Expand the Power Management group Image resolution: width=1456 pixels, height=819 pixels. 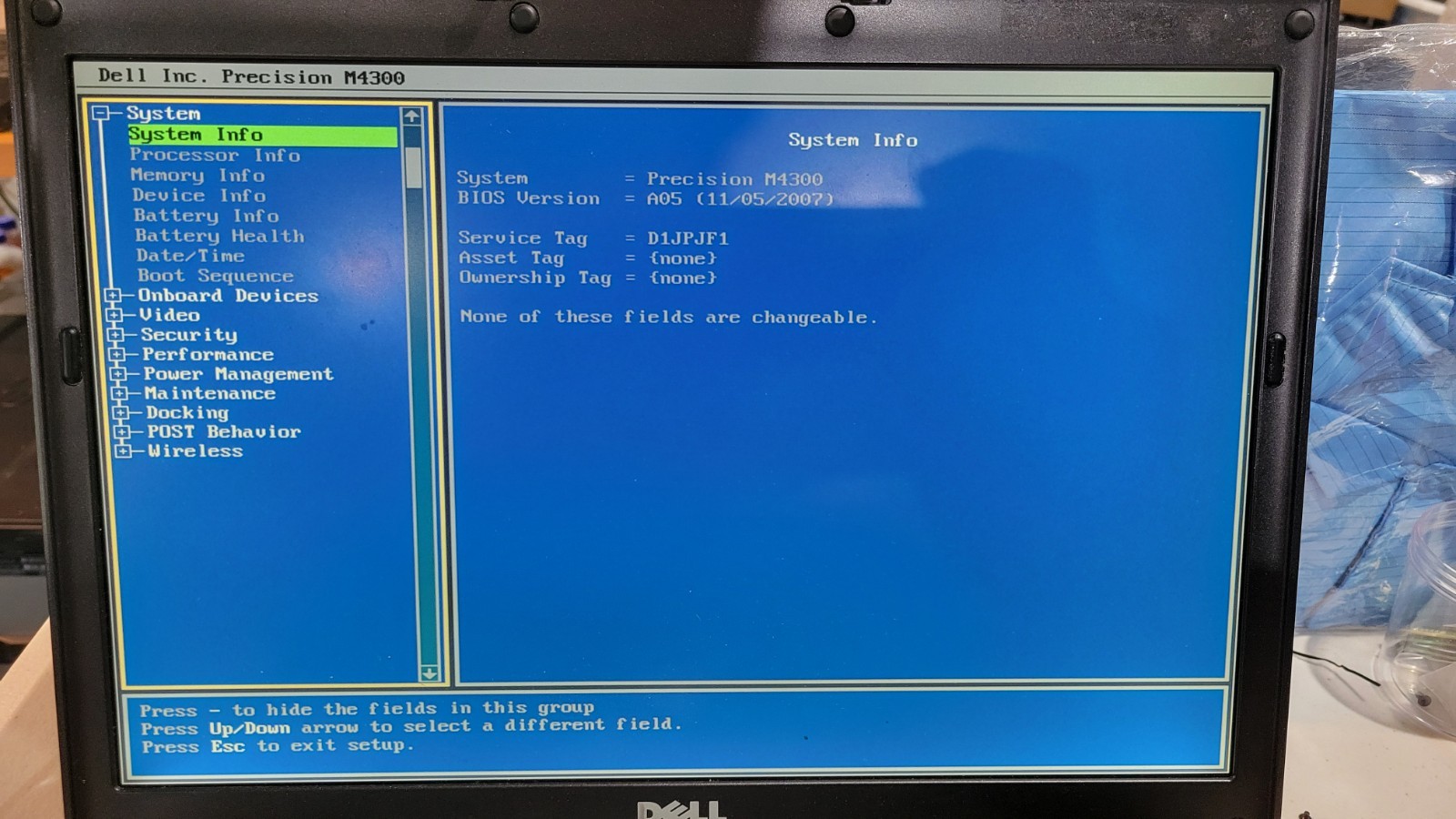tap(118, 374)
